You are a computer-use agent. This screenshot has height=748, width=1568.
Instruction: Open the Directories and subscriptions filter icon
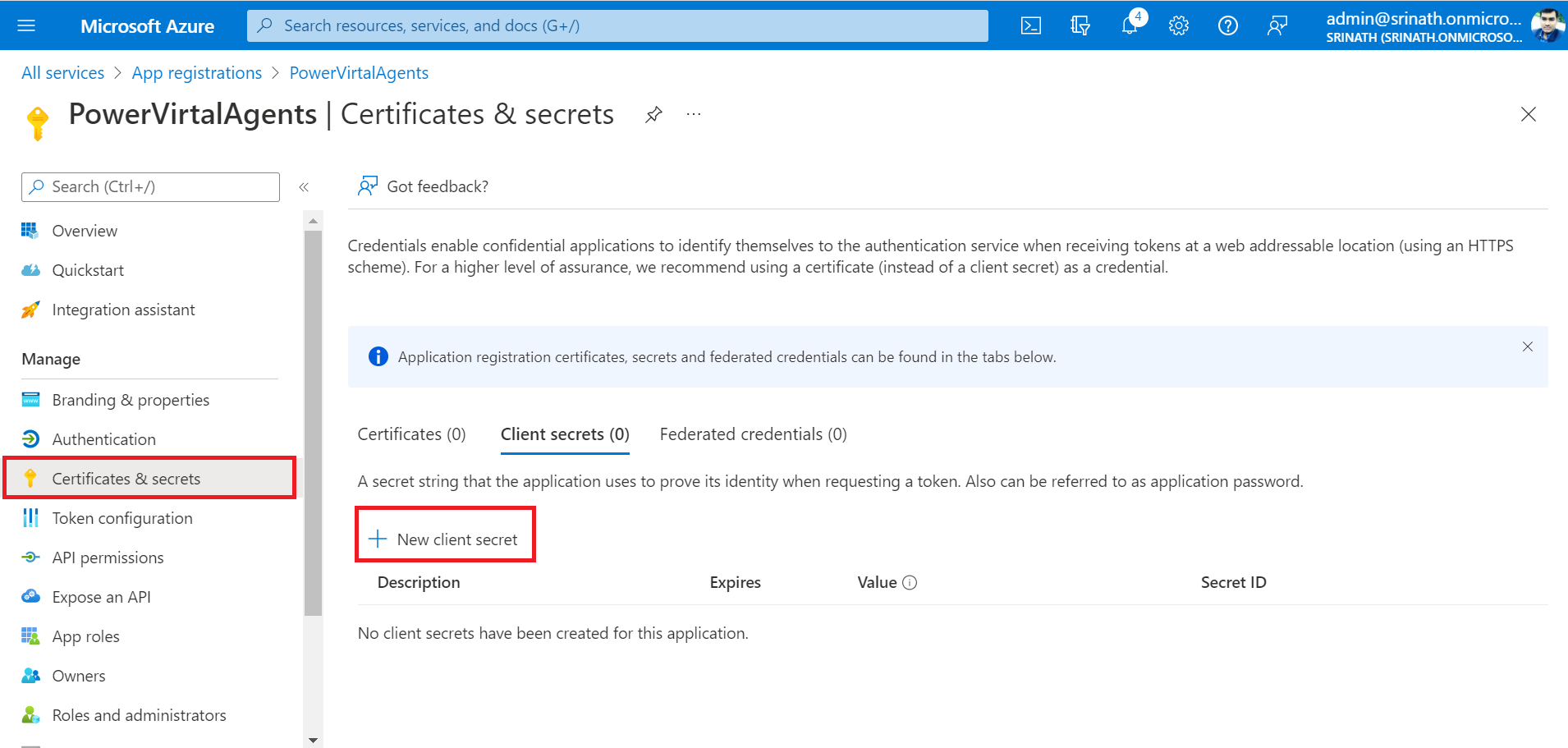(1080, 26)
